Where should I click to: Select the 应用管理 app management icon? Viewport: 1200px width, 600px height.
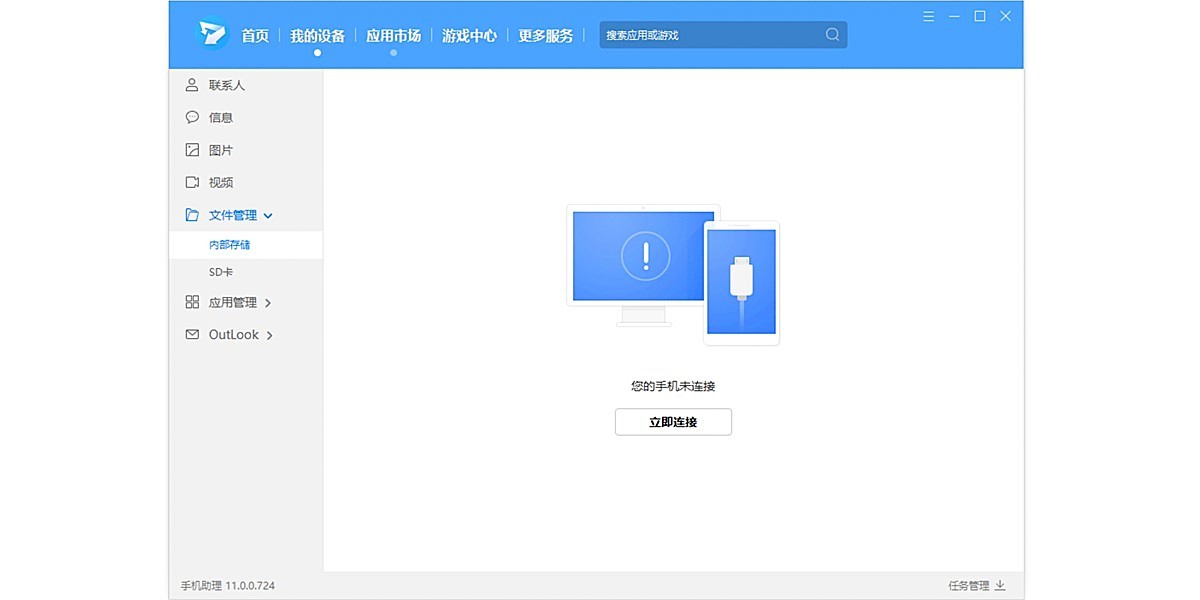pyautogui.click(x=191, y=302)
